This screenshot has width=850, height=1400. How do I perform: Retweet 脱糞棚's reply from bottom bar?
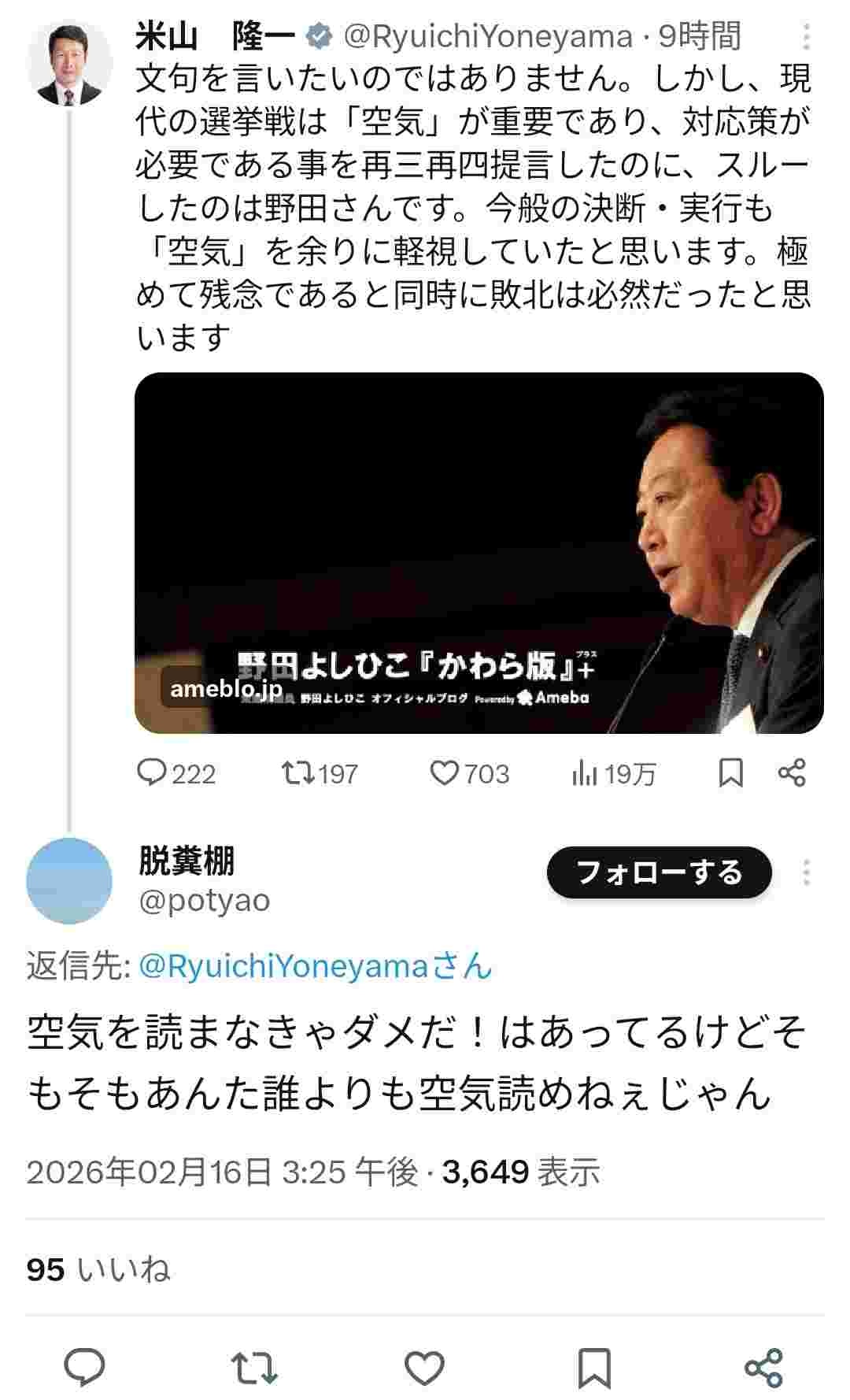click(x=256, y=1367)
